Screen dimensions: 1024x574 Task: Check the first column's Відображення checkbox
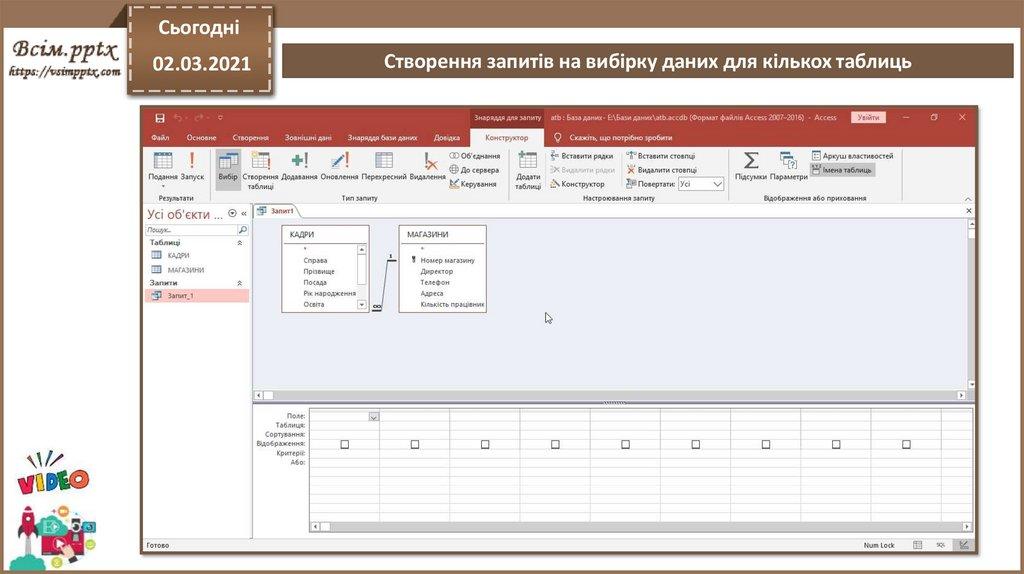coord(345,444)
